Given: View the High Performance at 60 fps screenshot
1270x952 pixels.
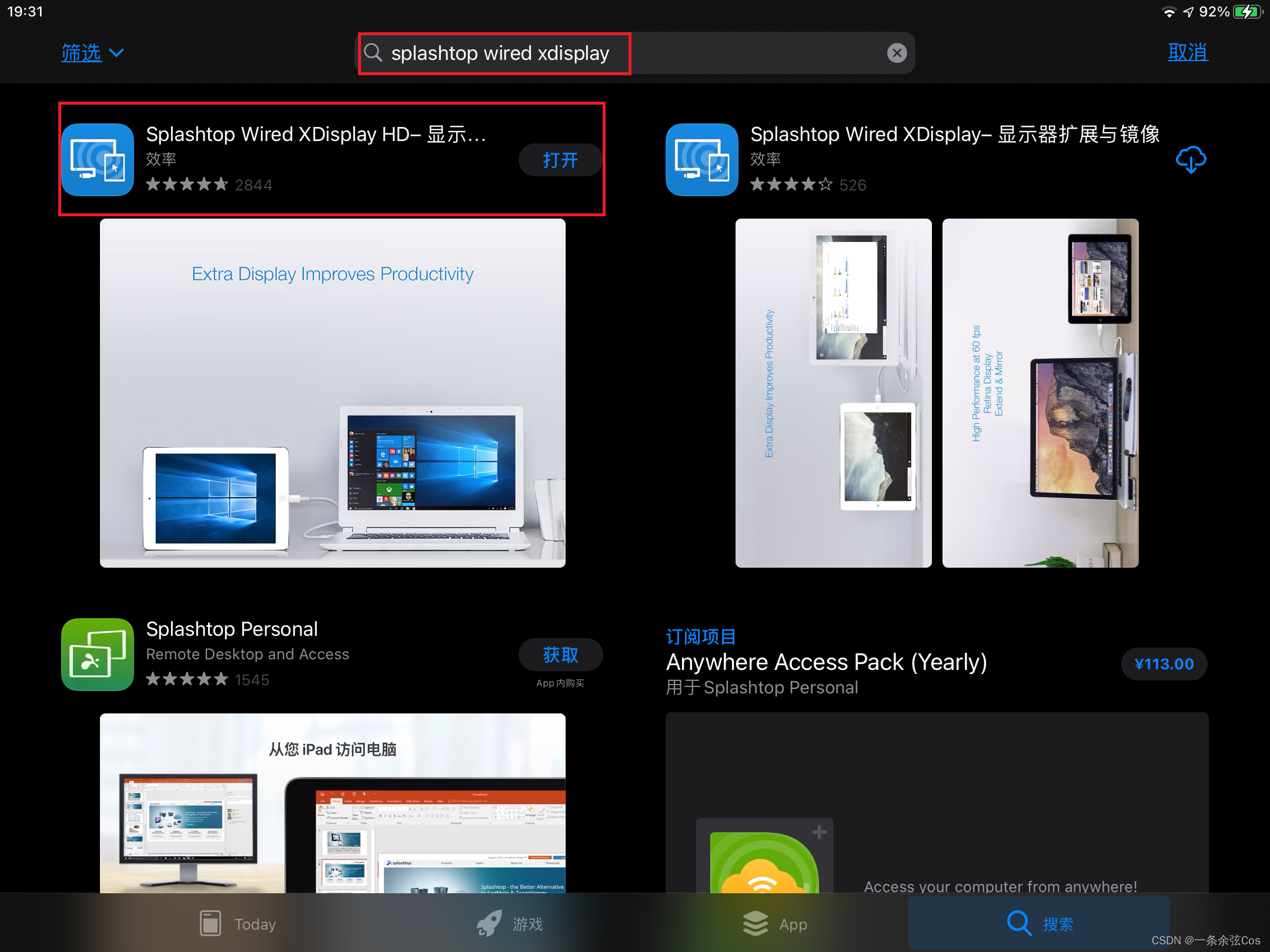Looking at the screenshot, I should (1041, 393).
